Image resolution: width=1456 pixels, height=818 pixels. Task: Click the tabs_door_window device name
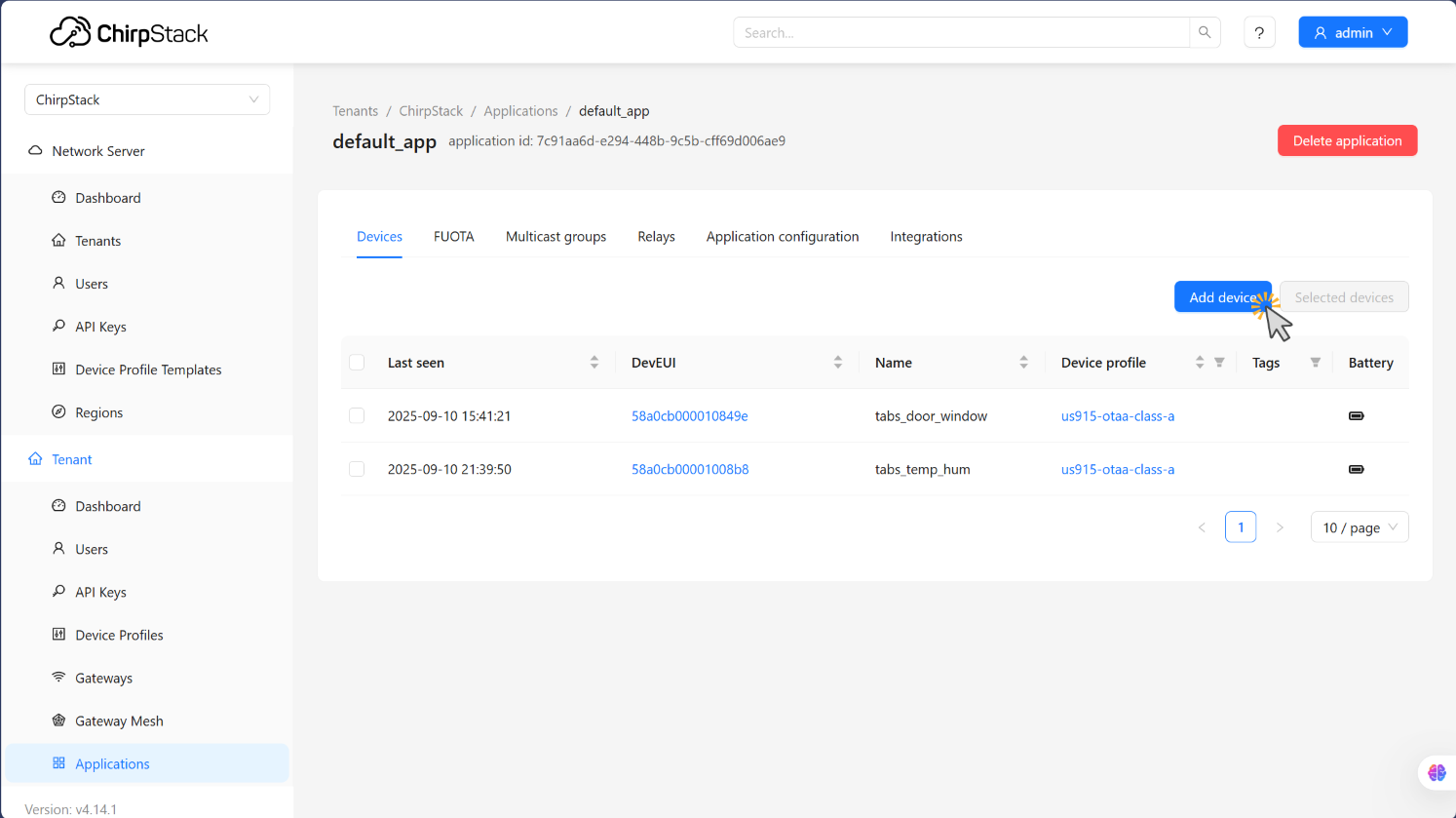pos(931,415)
